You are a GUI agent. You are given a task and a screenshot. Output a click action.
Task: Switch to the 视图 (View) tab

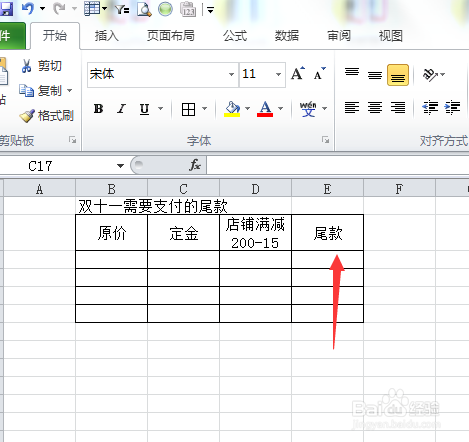click(x=390, y=36)
